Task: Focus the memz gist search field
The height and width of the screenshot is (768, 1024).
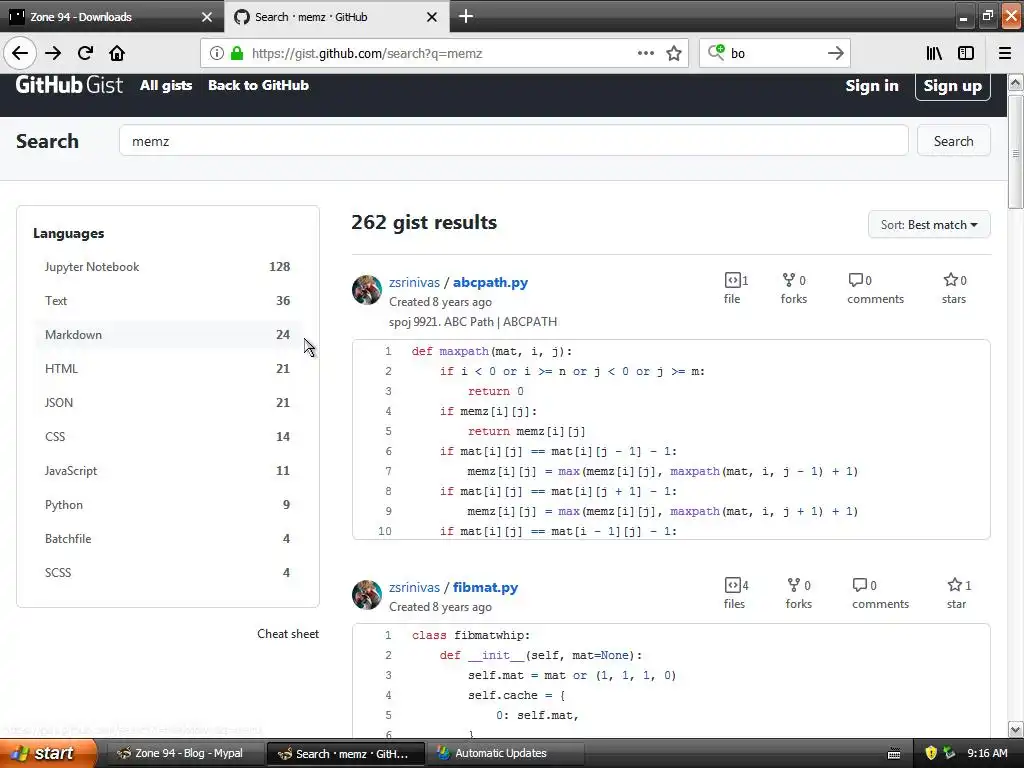Action: point(513,141)
